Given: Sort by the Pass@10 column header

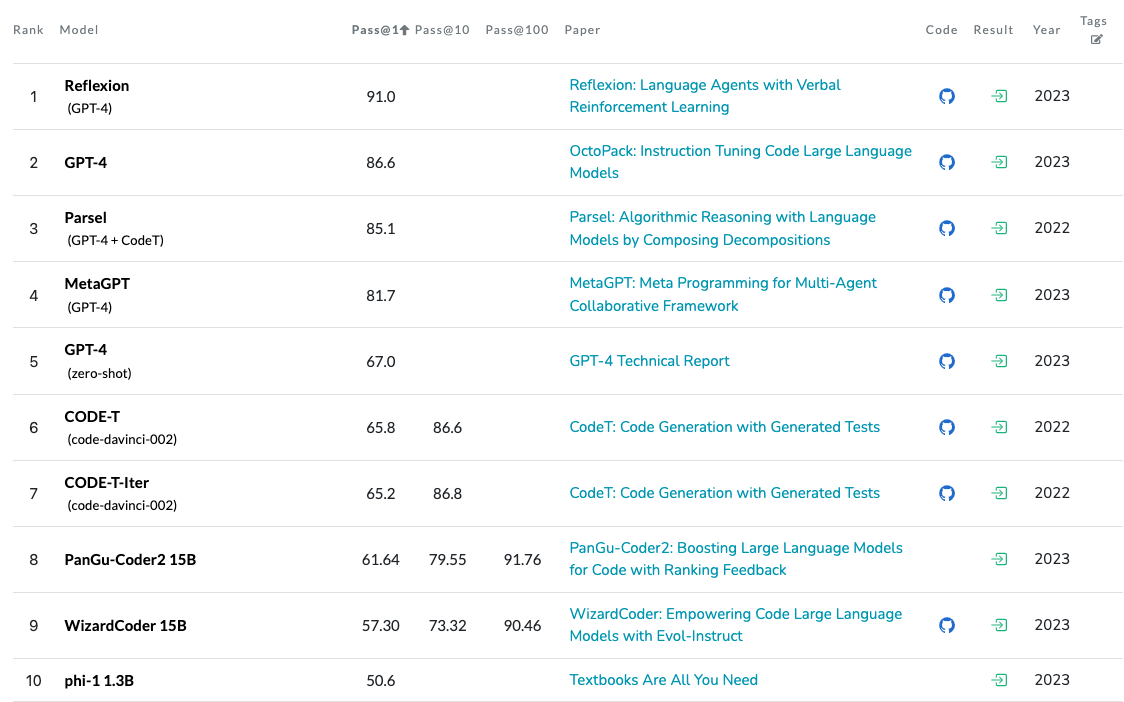Looking at the screenshot, I should (x=442, y=29).
